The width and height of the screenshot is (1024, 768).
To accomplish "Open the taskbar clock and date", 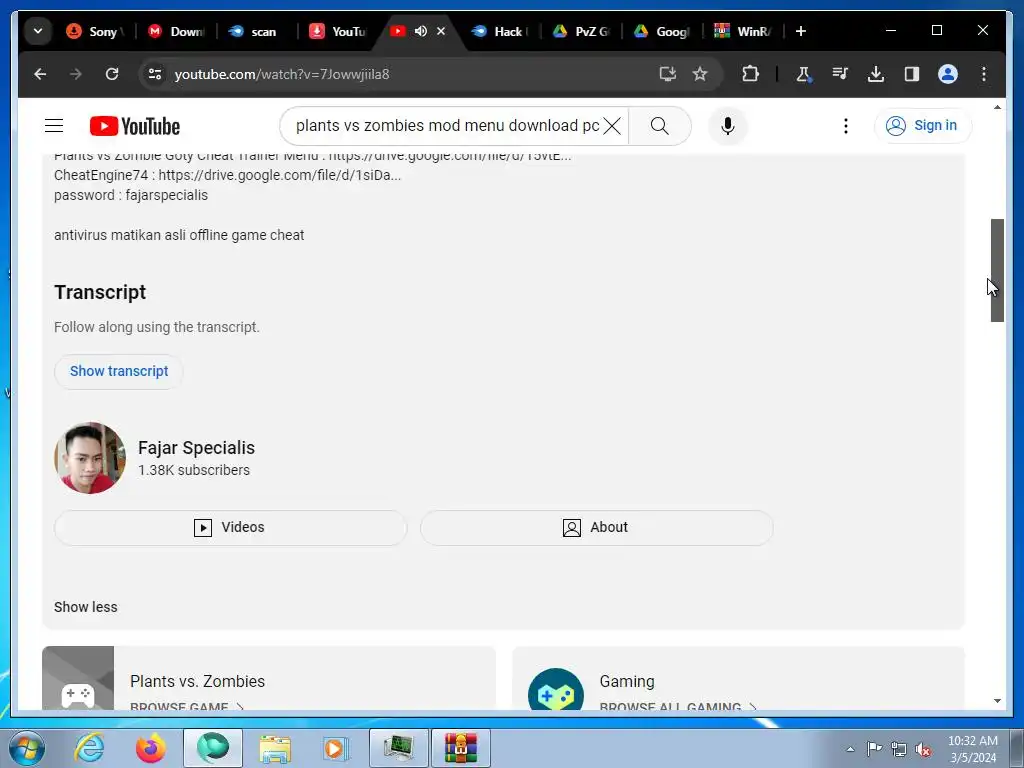I will click(x=972, y=749).
